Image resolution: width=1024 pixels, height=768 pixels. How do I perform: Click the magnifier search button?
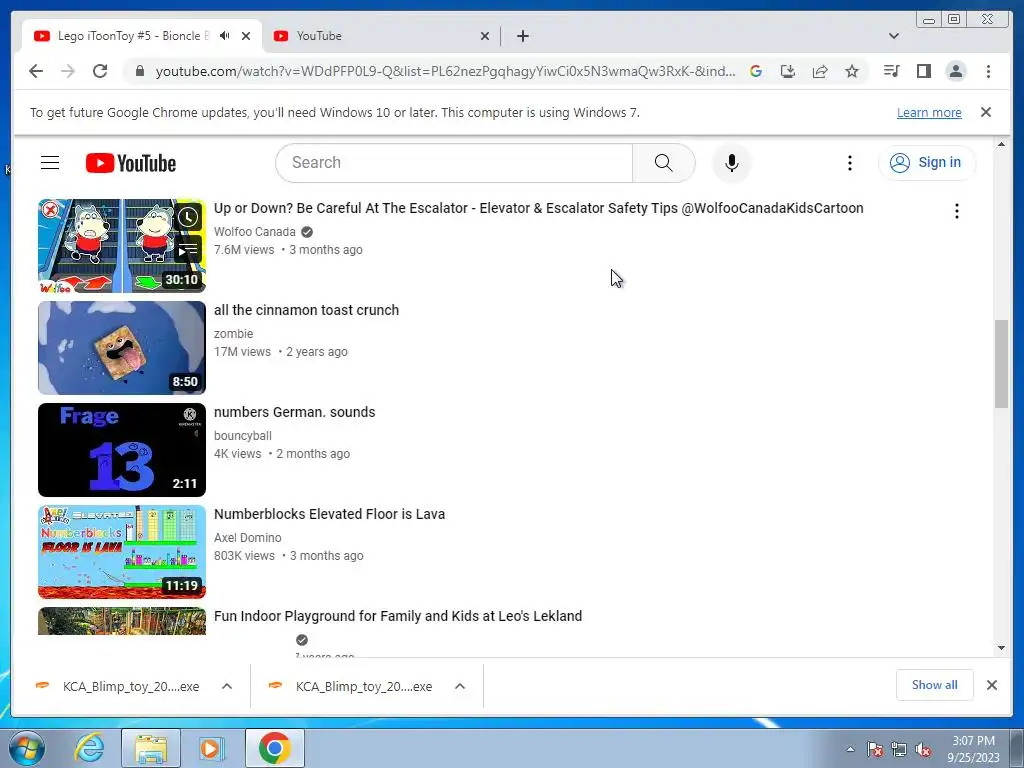[664, 163]
